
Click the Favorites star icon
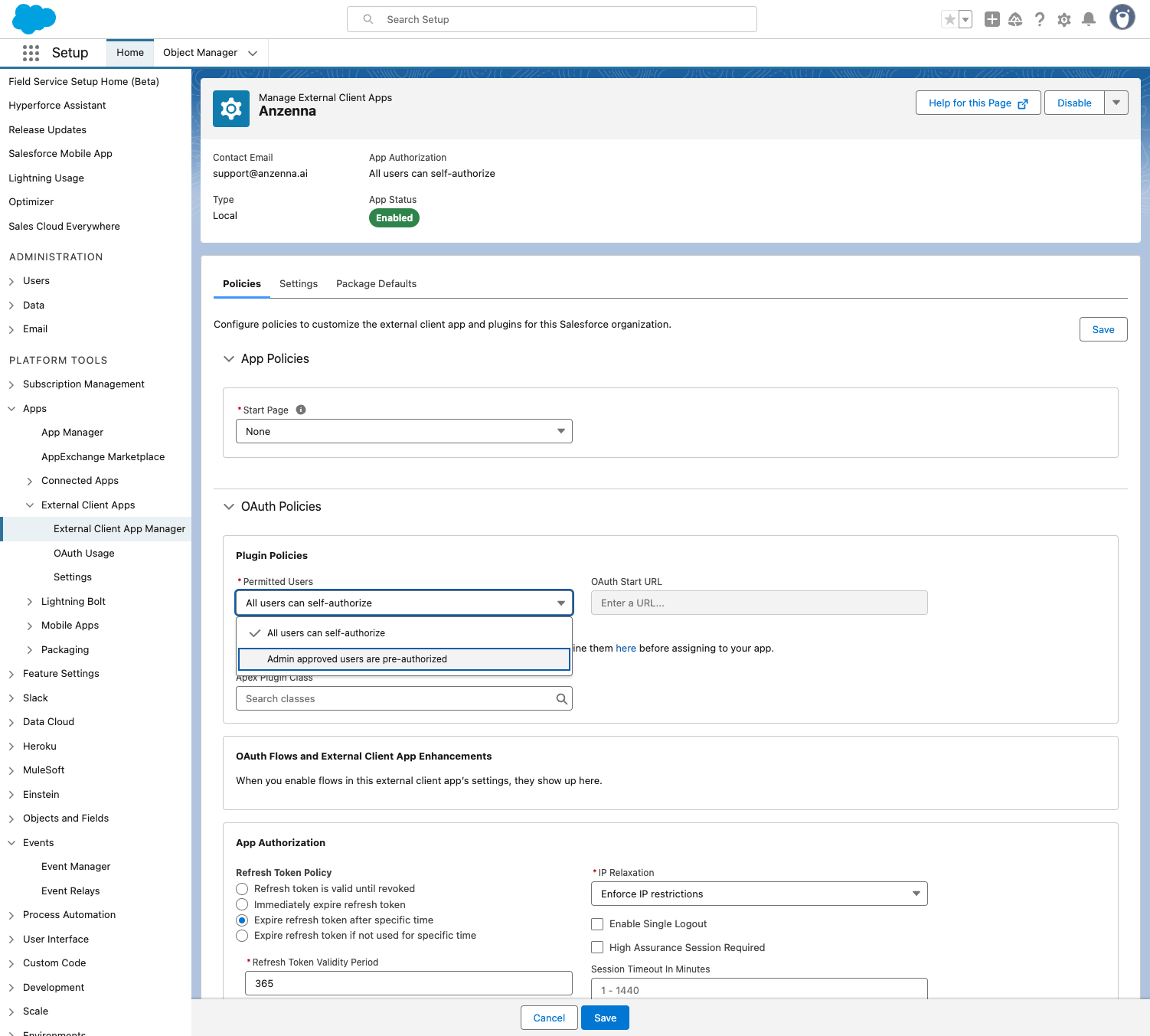(x=949, y=20)
